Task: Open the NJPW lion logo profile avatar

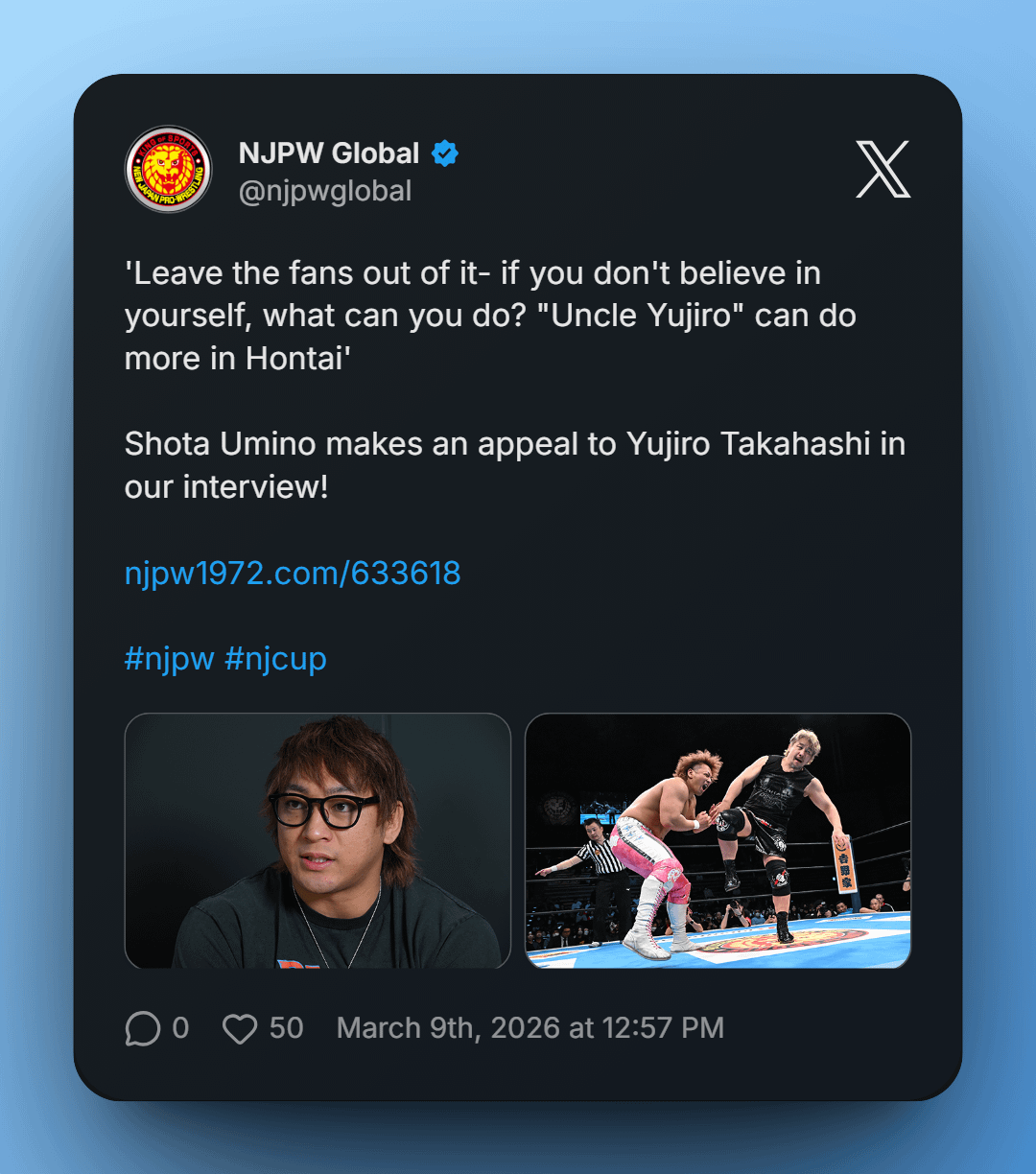Action: pos(168,170)
